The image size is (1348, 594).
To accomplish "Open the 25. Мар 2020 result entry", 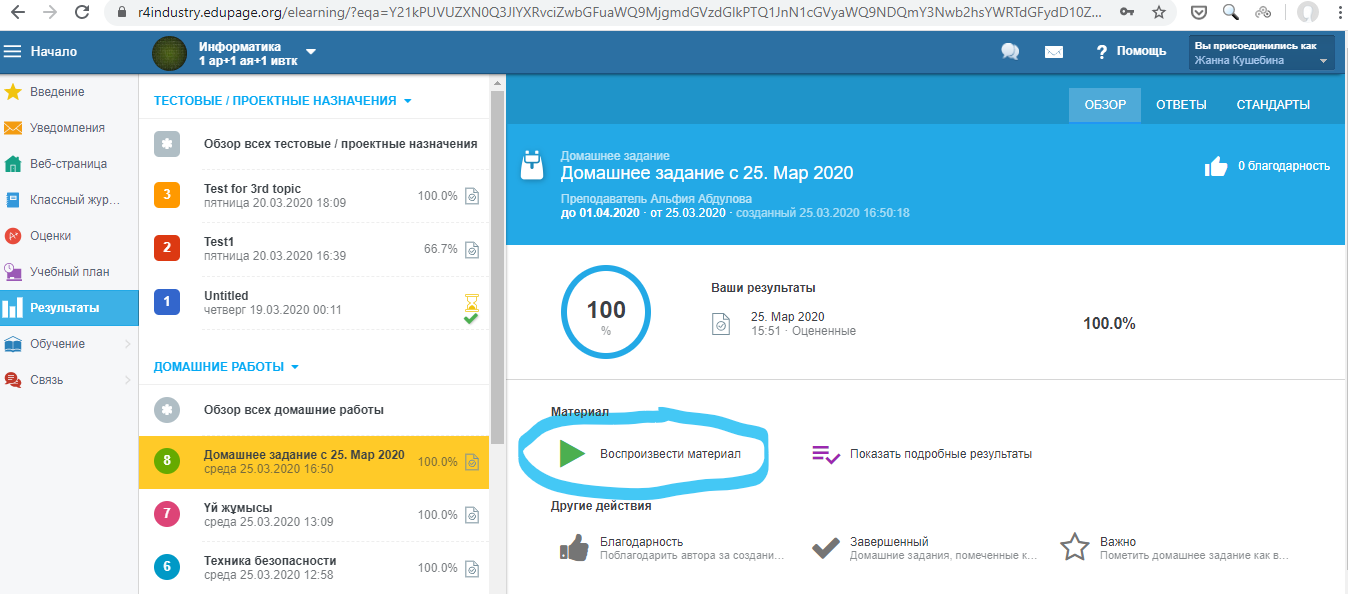I will (x=802, y=323).
